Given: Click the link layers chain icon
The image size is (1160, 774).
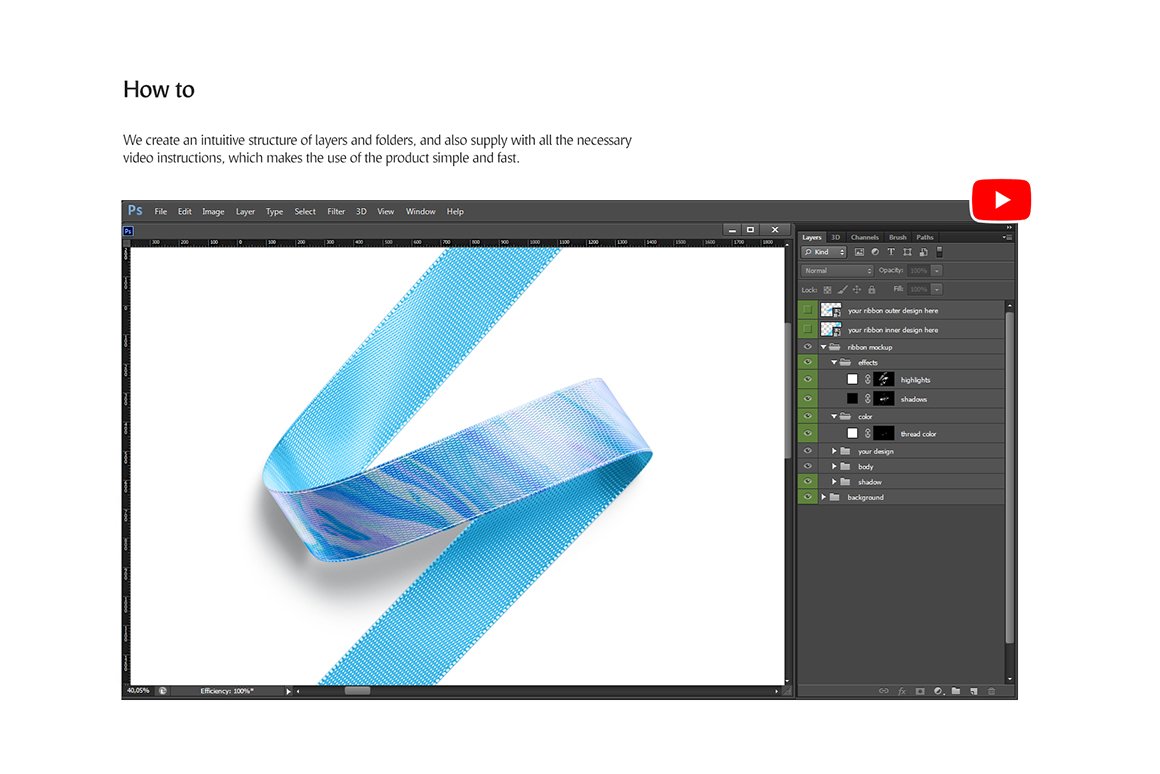Looking at the screenshot, I should click(x=883, y=691).
